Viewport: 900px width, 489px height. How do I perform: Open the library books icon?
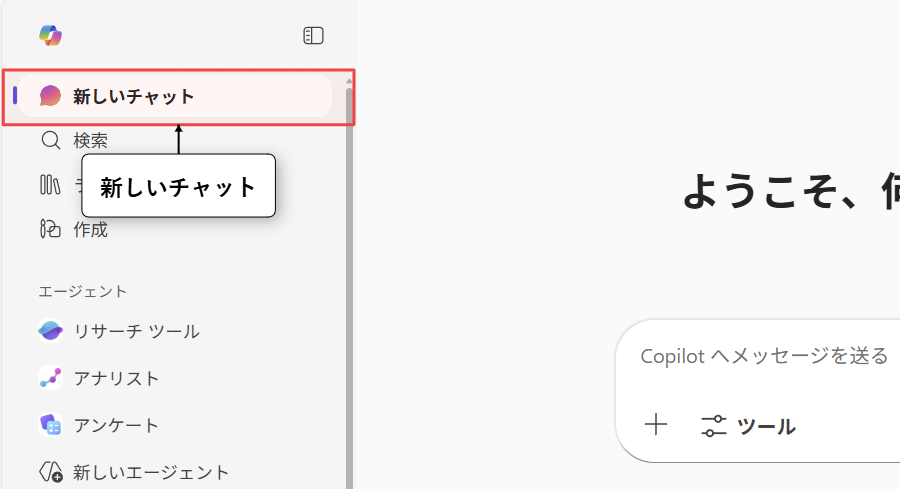(50, 185)
